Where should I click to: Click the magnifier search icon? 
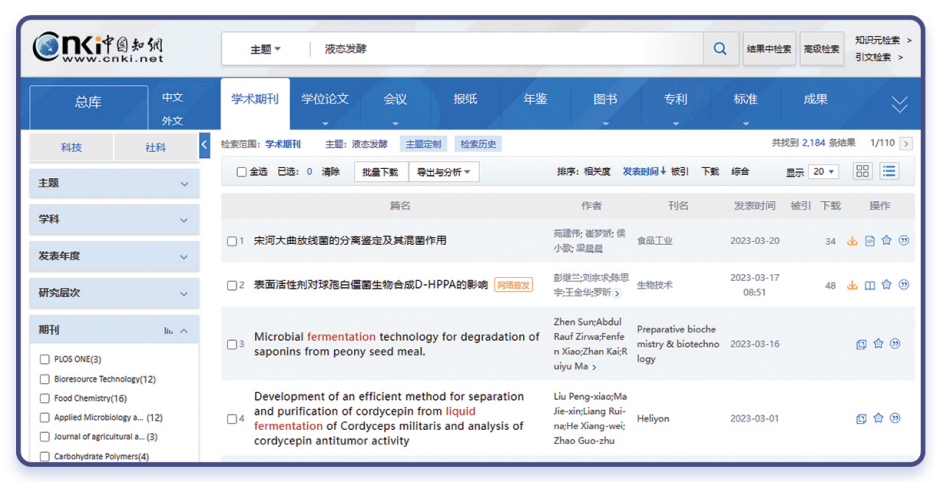click(720, 49)
